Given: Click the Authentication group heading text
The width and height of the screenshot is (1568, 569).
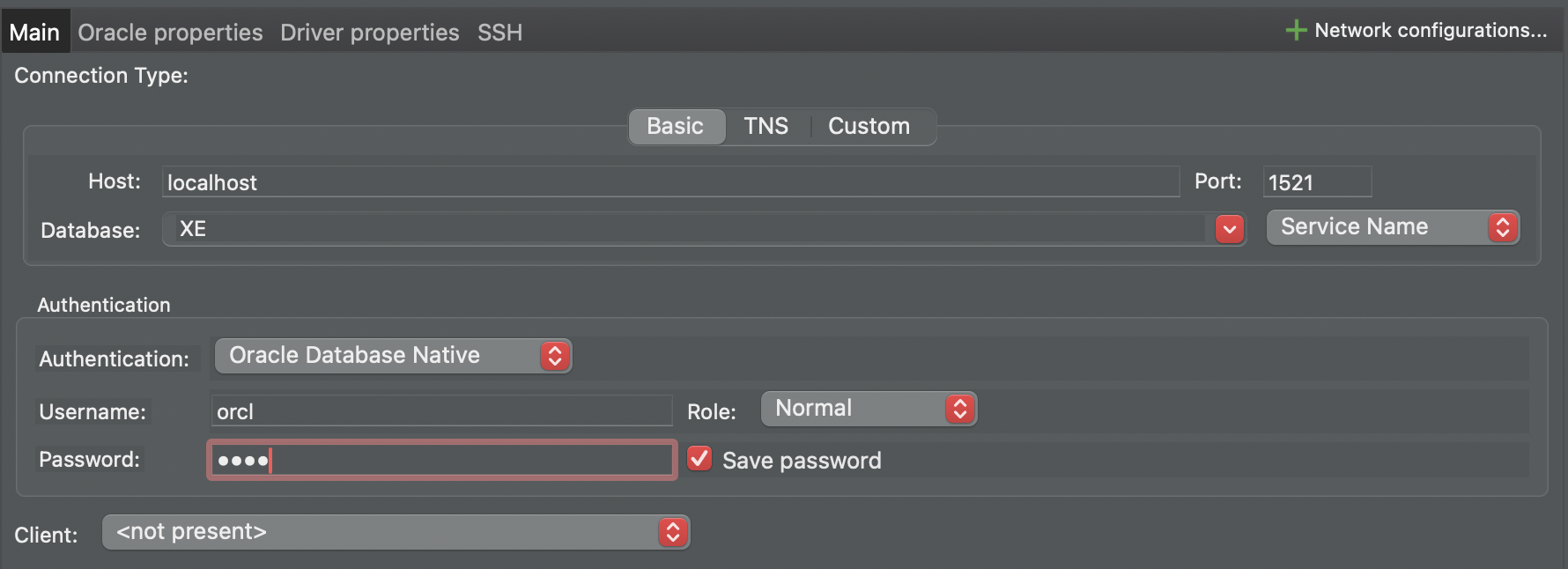Looking at the screenshot, I should [104, 305].
